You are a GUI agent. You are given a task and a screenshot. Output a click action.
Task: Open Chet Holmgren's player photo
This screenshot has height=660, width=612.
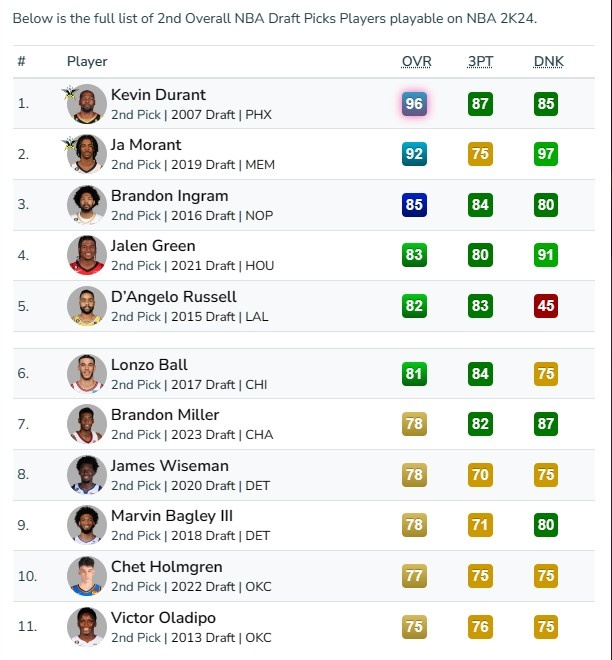click(87, 576)
